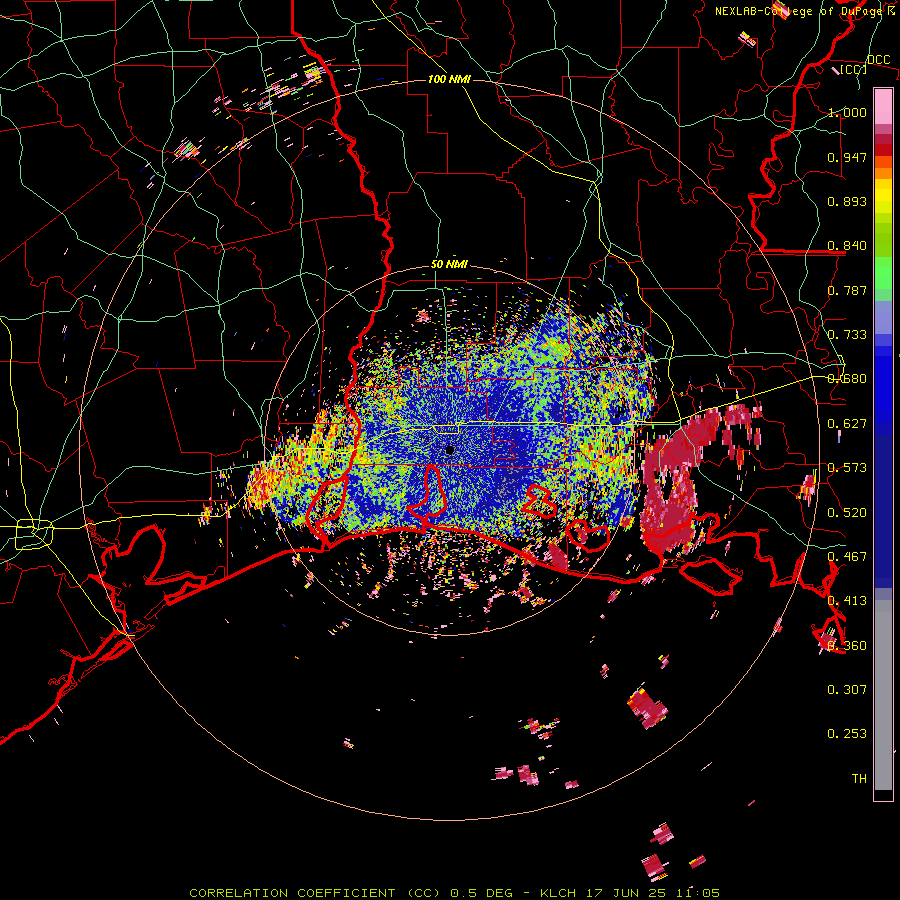Click the 0.307 color scale label

tap(847, 690)
